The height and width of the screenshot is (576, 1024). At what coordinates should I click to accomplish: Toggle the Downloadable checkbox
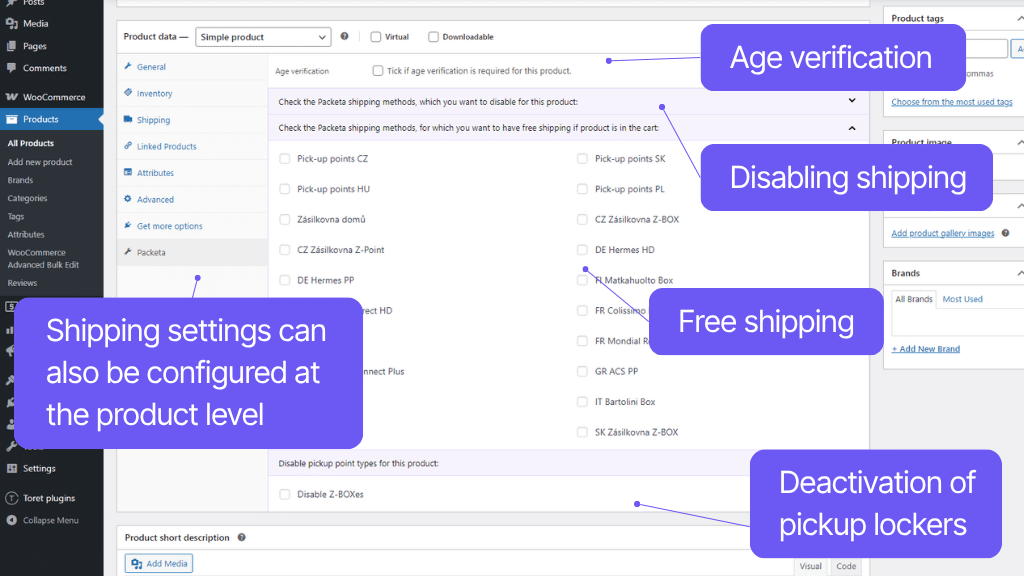433,37
